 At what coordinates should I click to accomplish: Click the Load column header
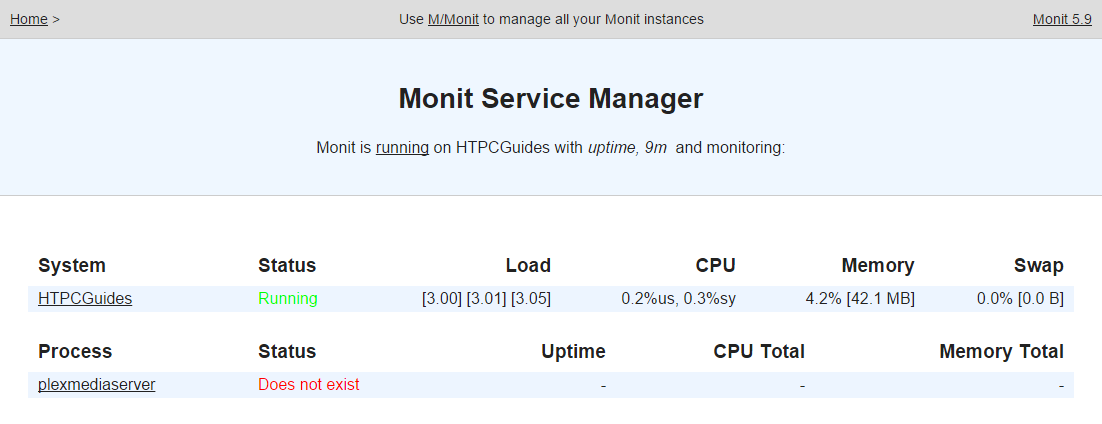click(x=528, y=265)
